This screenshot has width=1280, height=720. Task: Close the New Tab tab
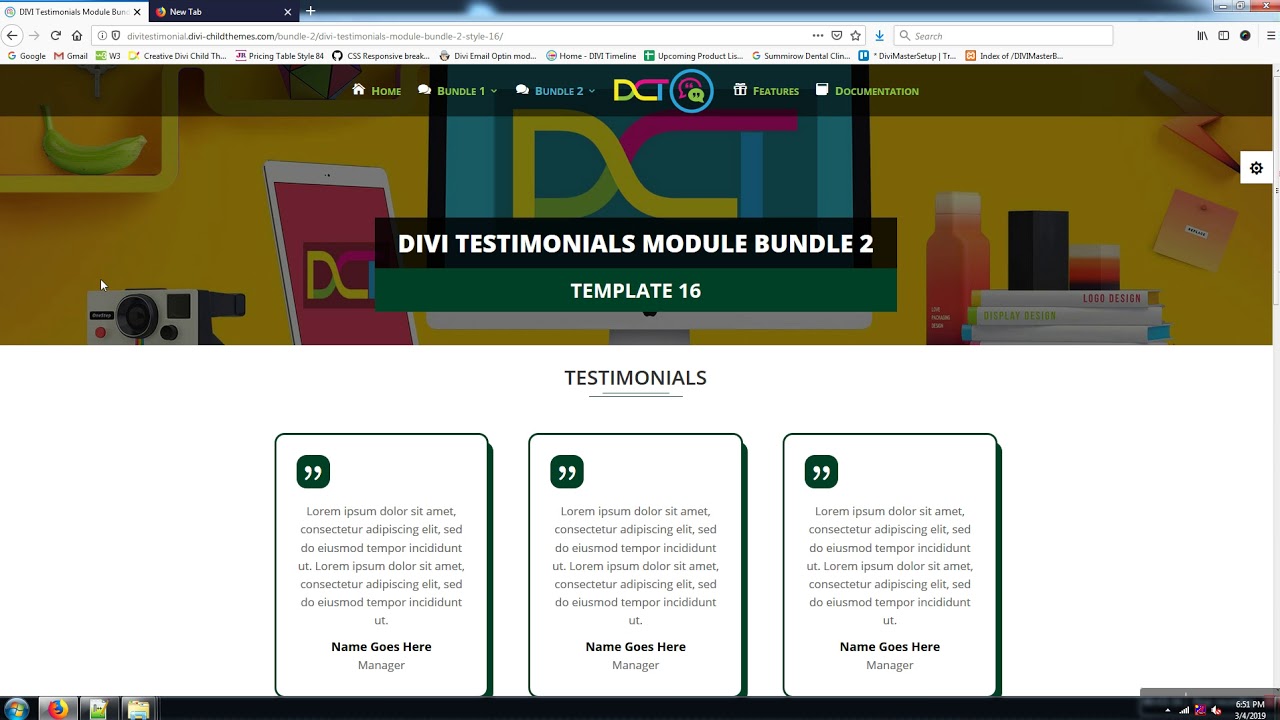[x=288, y=12]
